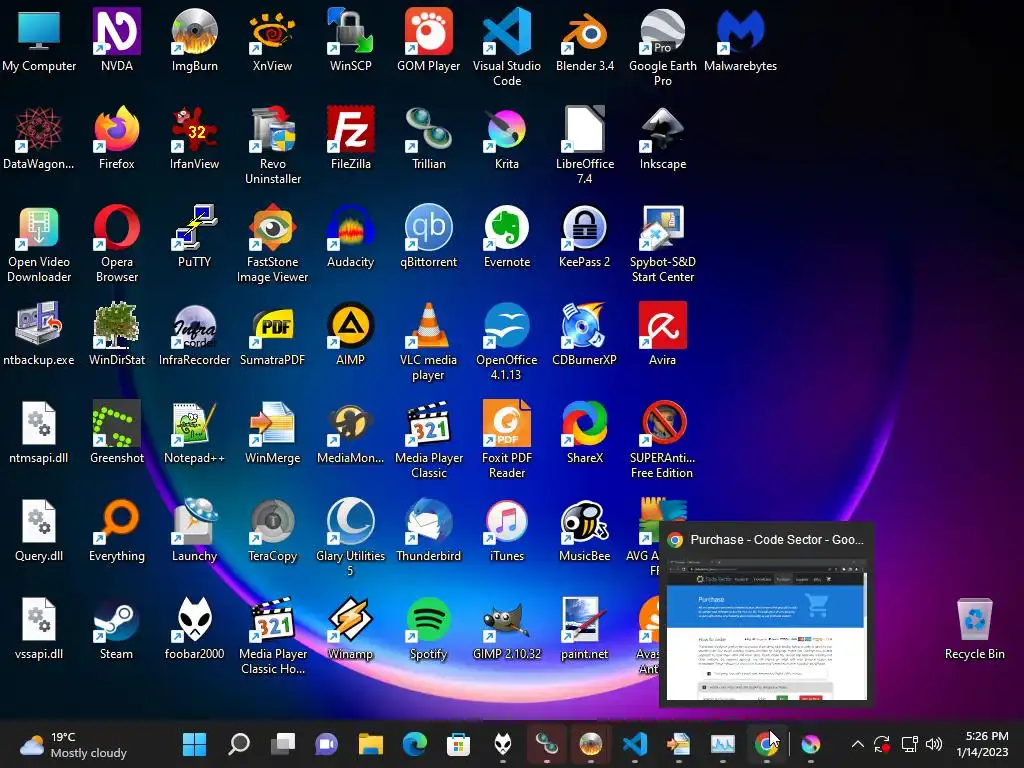Open Spybot-S&D Start Center icon
This screenshot has width=1024, height=768.
point(662,243)
